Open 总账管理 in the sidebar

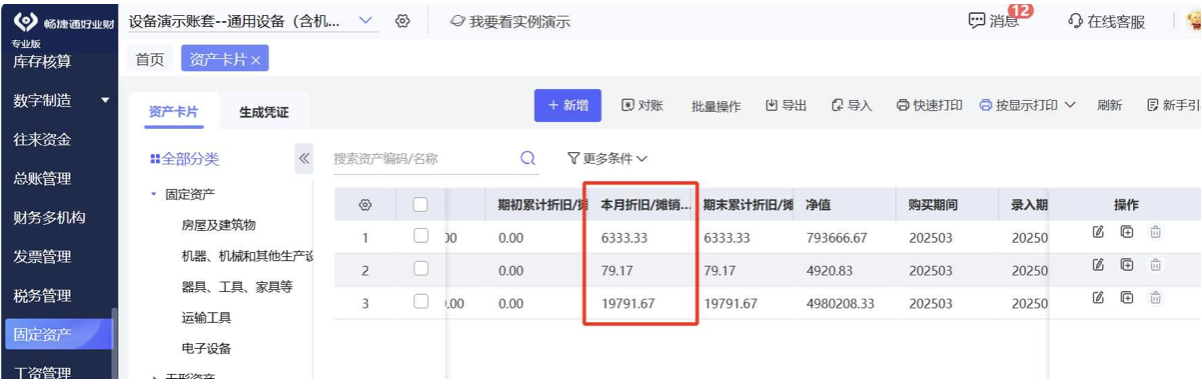click(x=42, y=179)
